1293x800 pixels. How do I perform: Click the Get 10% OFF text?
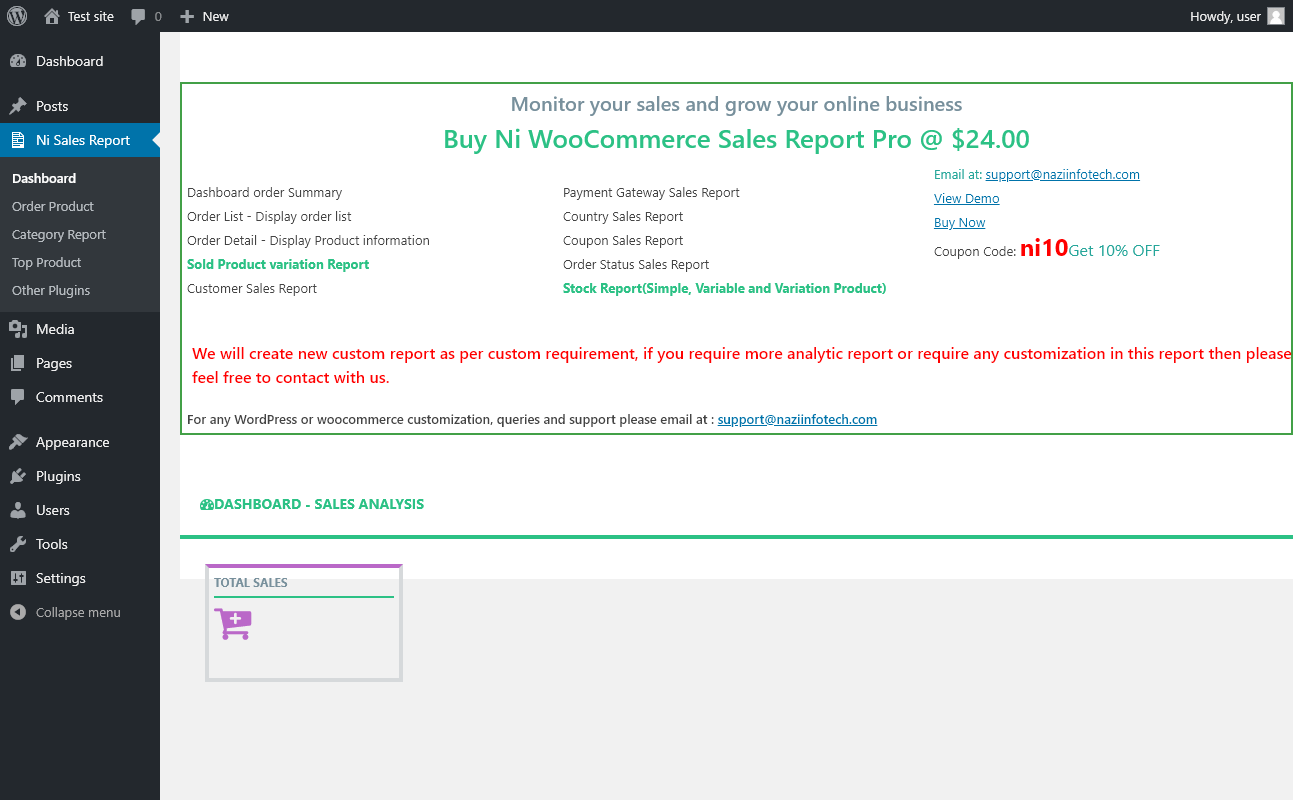(x=1114, y=251)
